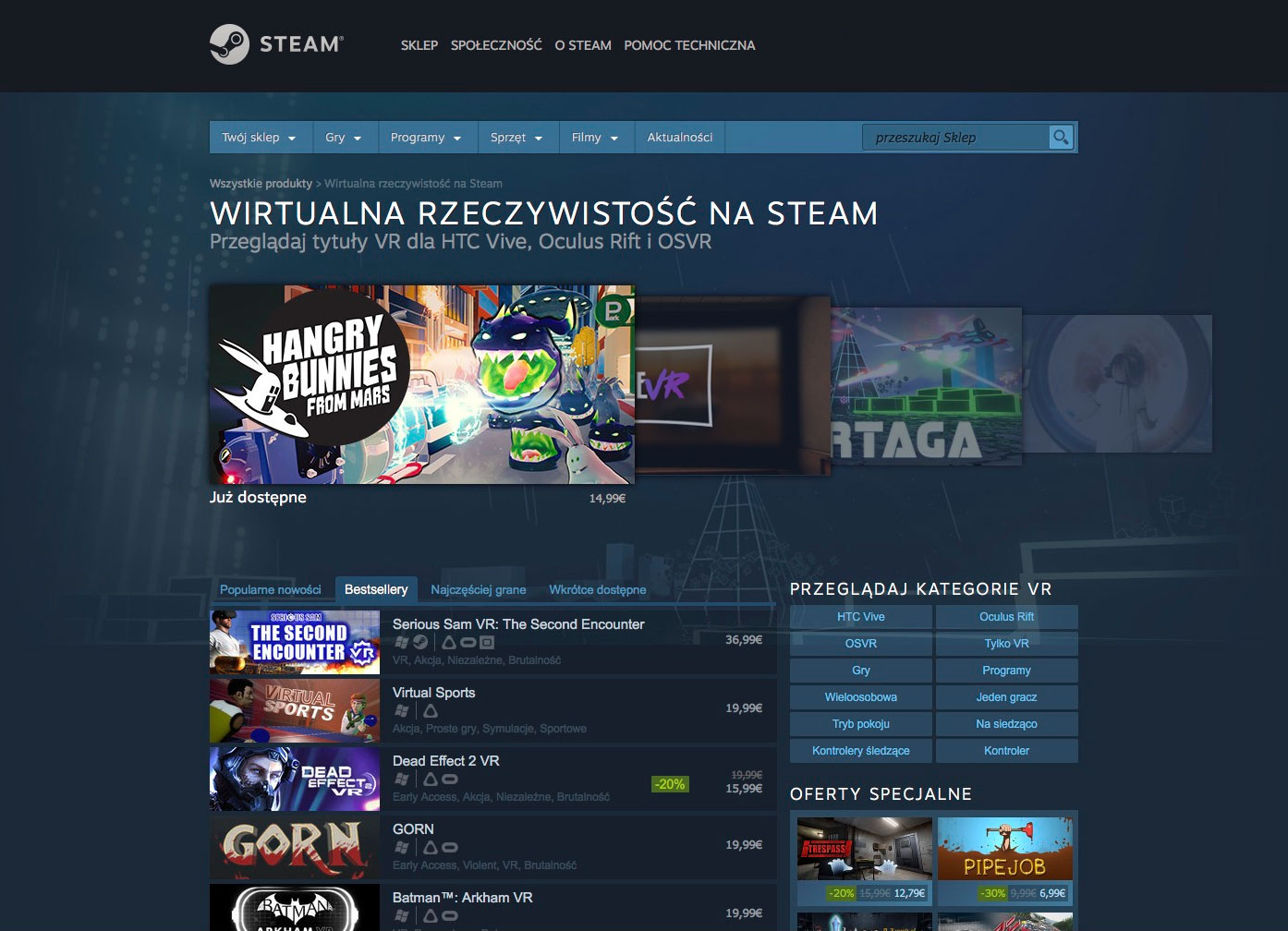The width and height of the screenshot is (1288, 931).
Task: Browse the Na siedząco category
Action: click(1007, 724)
